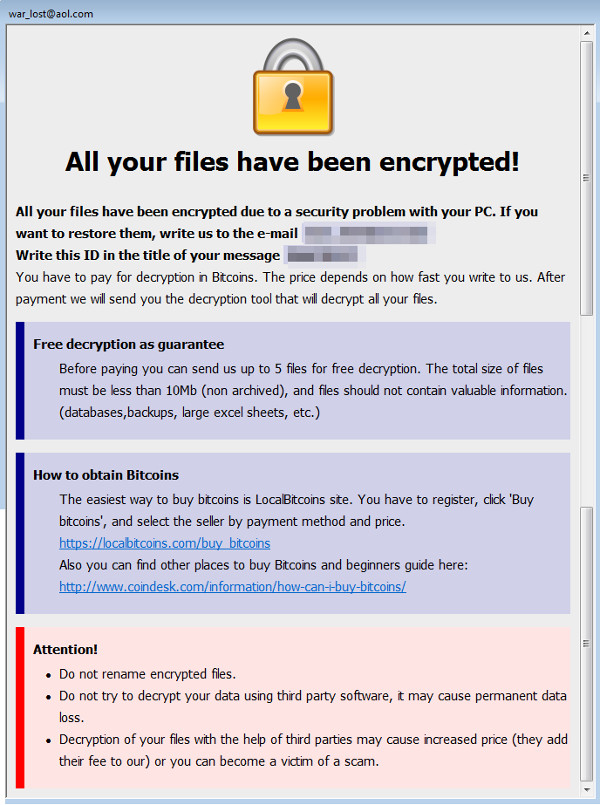
Task: Click the upper scrollbar thumb
Action: pos(587,180)
